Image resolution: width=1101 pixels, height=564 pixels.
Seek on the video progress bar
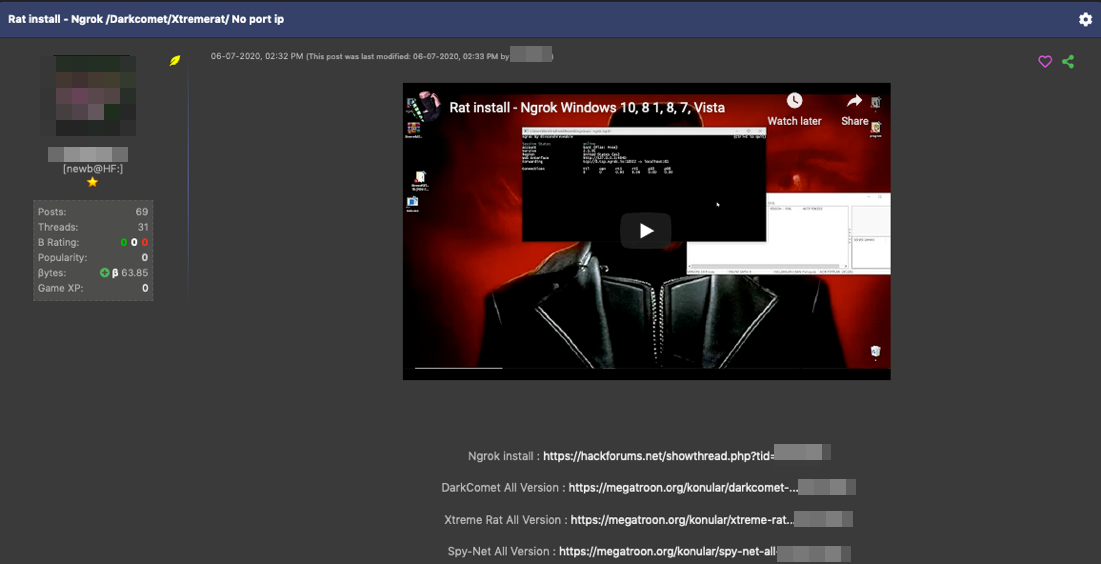(646, 368)
